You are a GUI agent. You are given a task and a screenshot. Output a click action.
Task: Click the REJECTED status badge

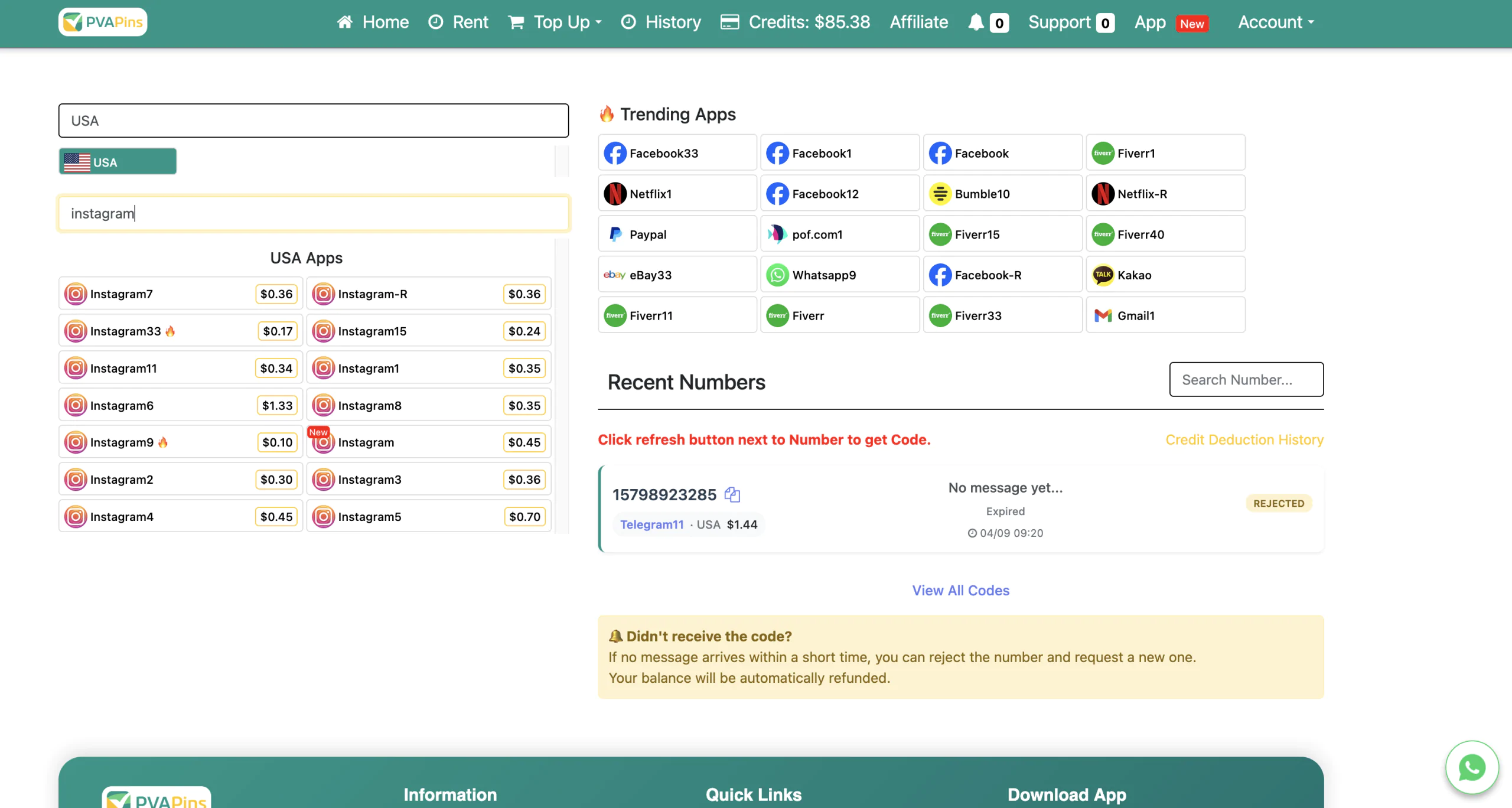pos(1279,503)
